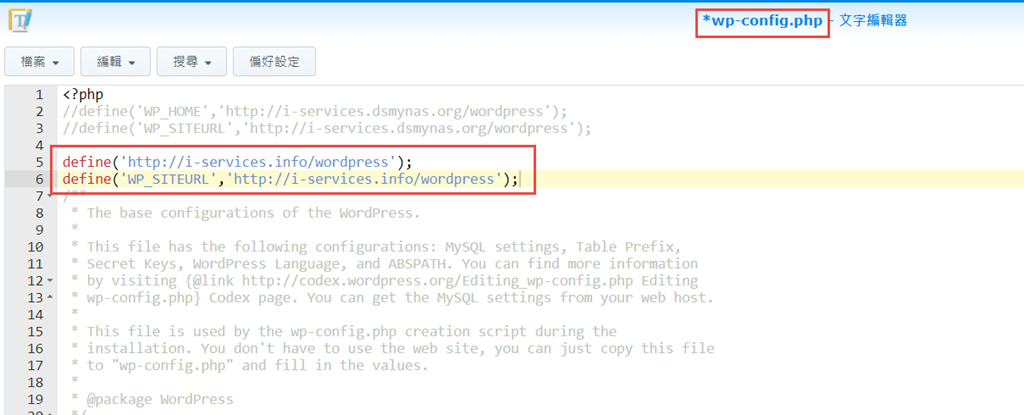Click line number 1 in gutter

pos(38,94)
